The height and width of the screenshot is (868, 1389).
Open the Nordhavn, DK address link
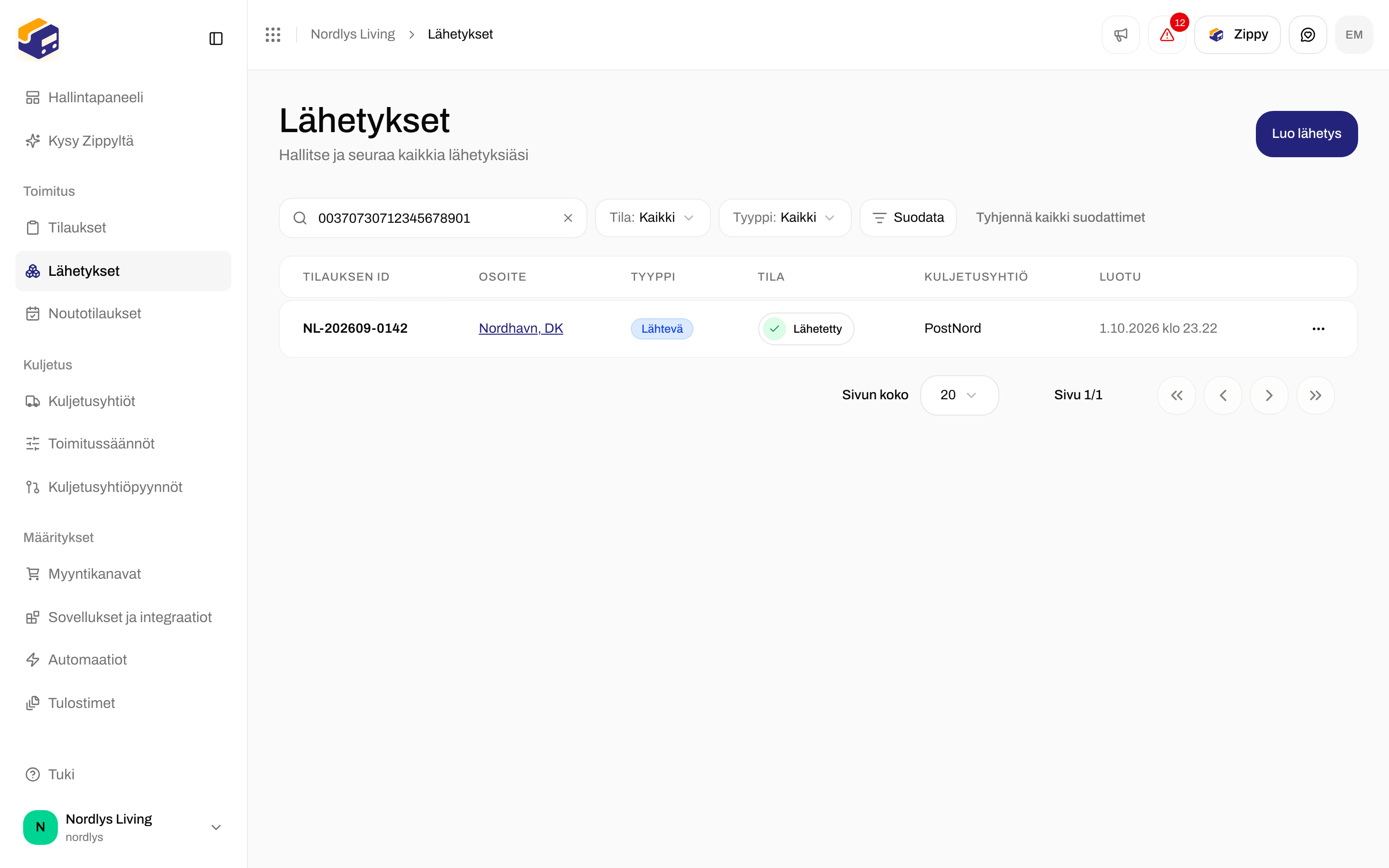520,328
